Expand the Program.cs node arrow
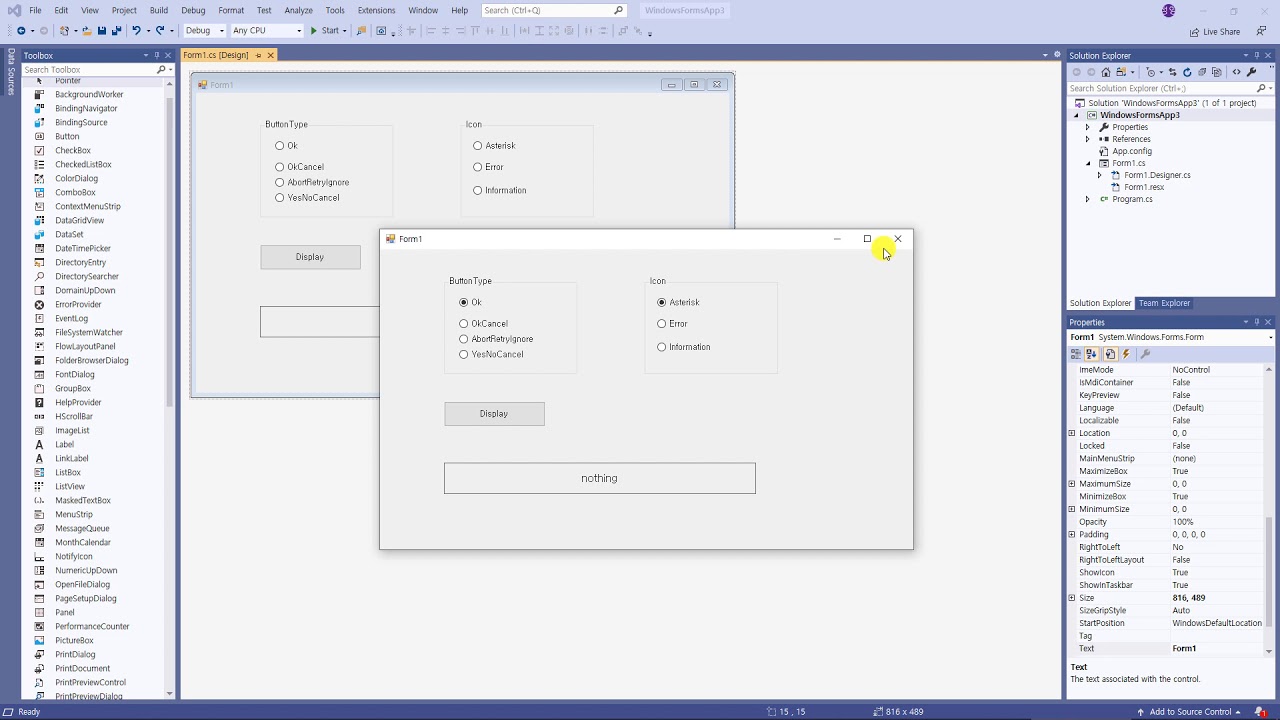The height and width of the screenshot is (720, 1280). click(x=1088, y=199)
